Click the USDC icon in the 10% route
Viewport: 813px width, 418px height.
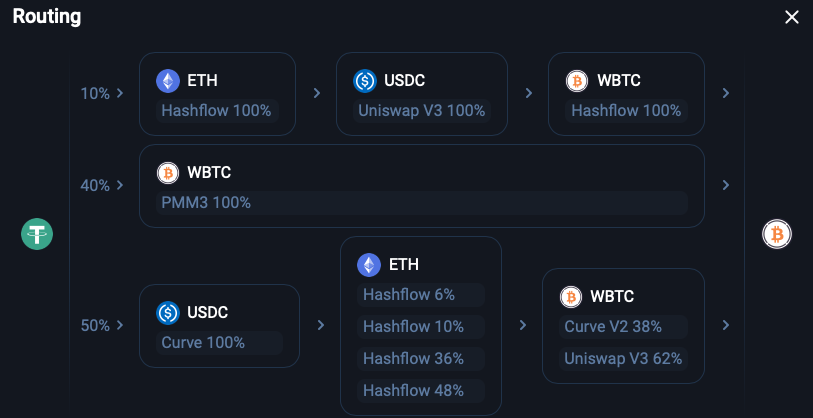click(365, 81)
